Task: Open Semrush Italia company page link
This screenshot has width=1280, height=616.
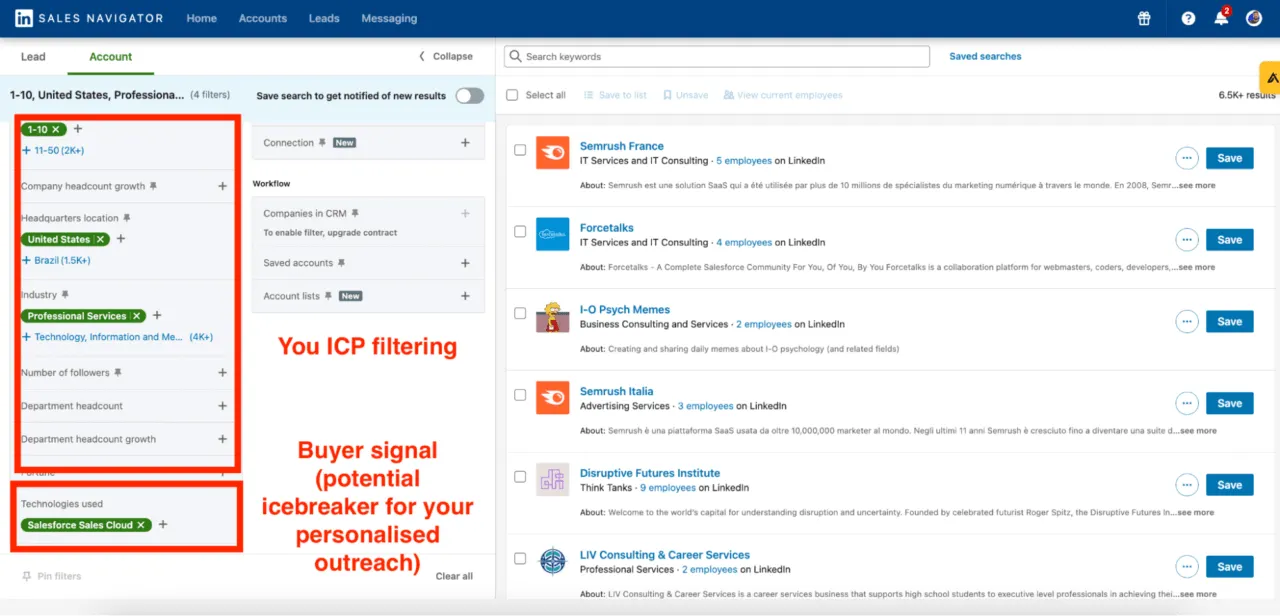Action: [616, 391]
